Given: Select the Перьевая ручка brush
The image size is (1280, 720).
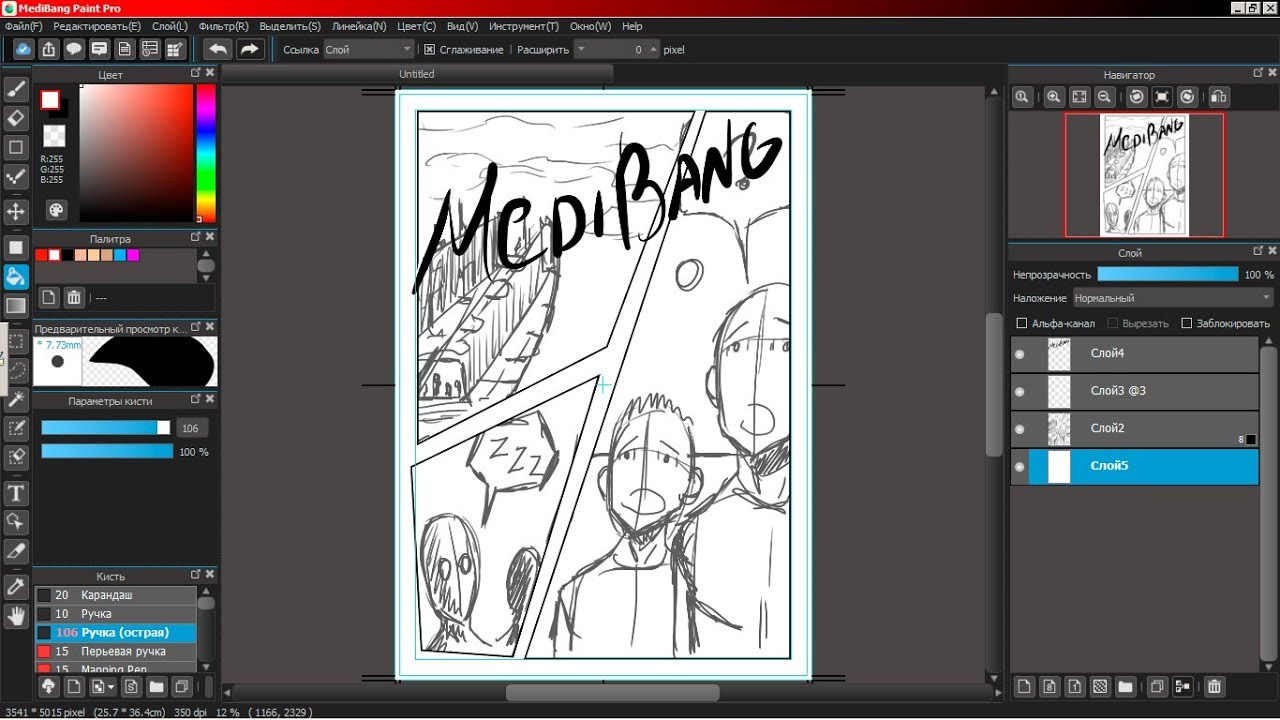Looking at the screenshot, I should coord(115,651).
